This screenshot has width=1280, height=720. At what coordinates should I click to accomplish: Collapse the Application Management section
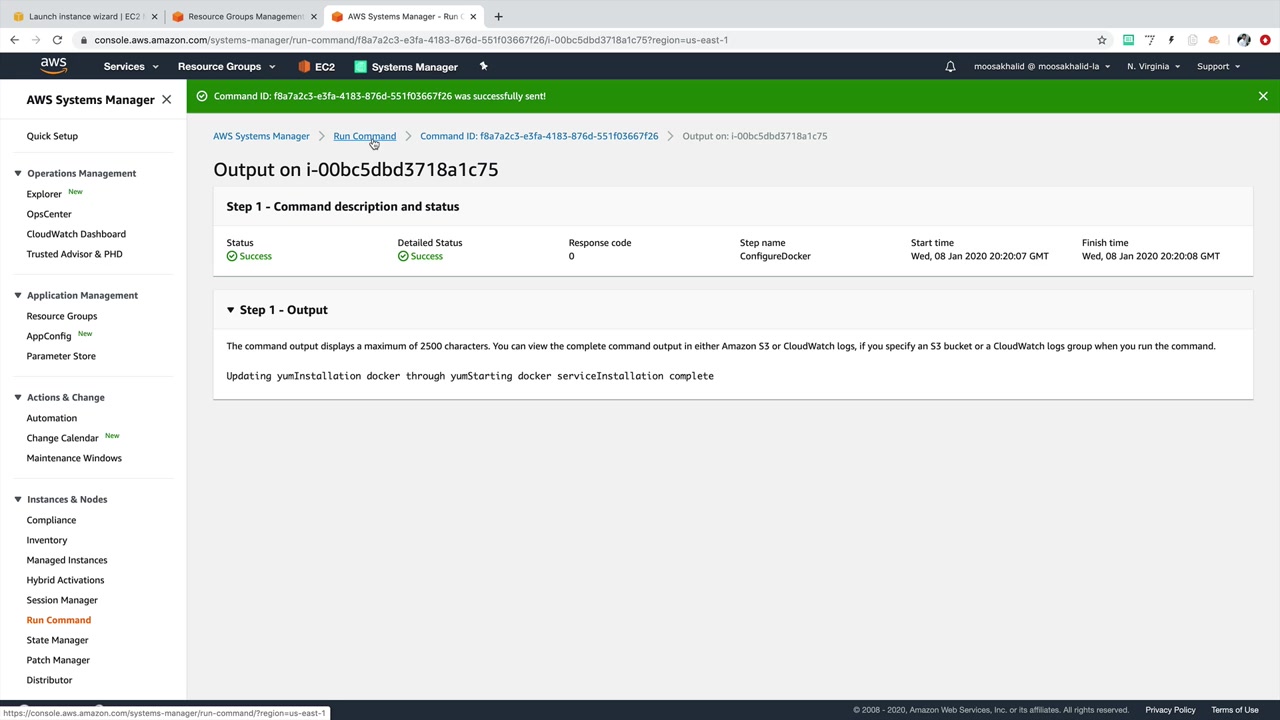[18, 295]
